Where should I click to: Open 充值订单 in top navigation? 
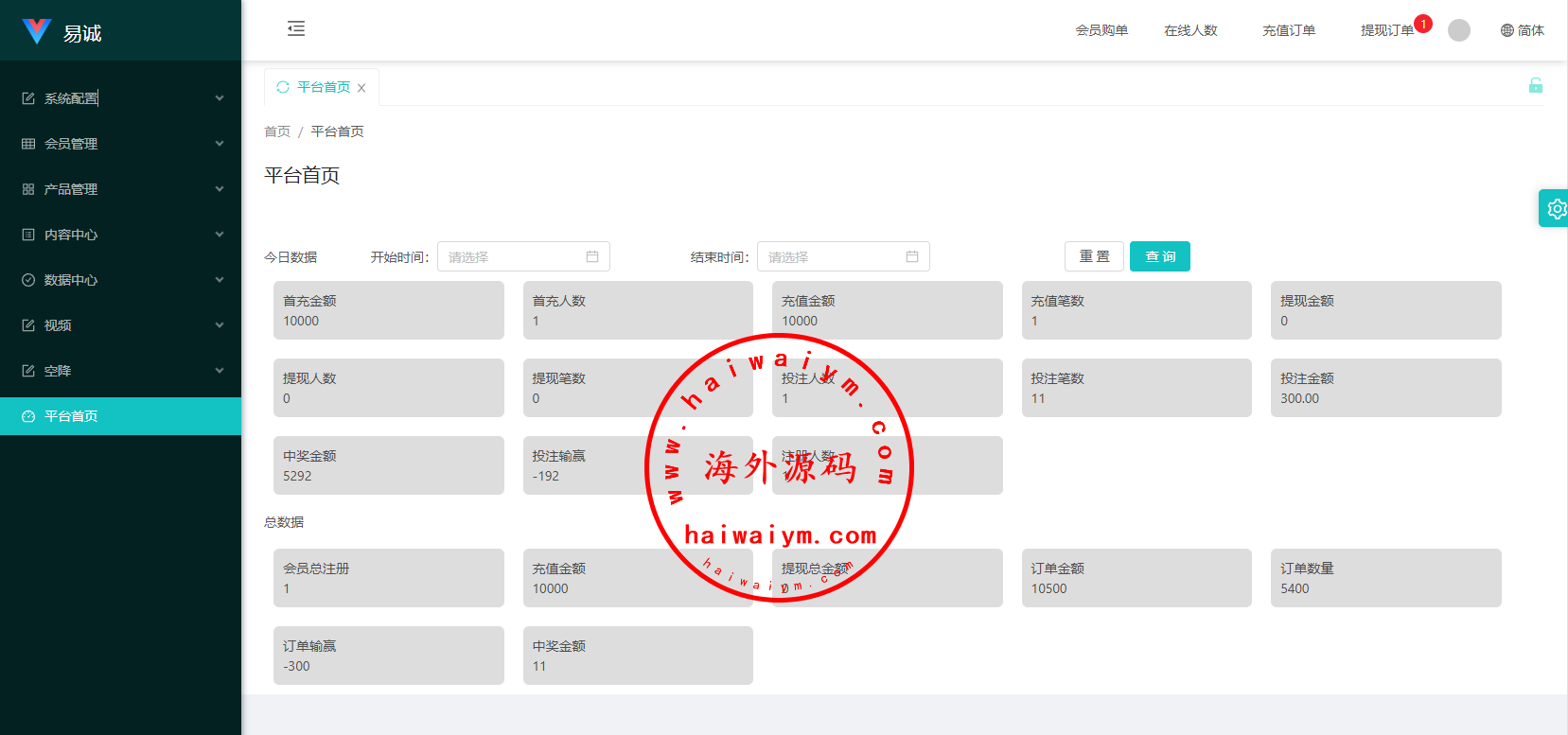pyautogui.click(x=1288, y=30)
